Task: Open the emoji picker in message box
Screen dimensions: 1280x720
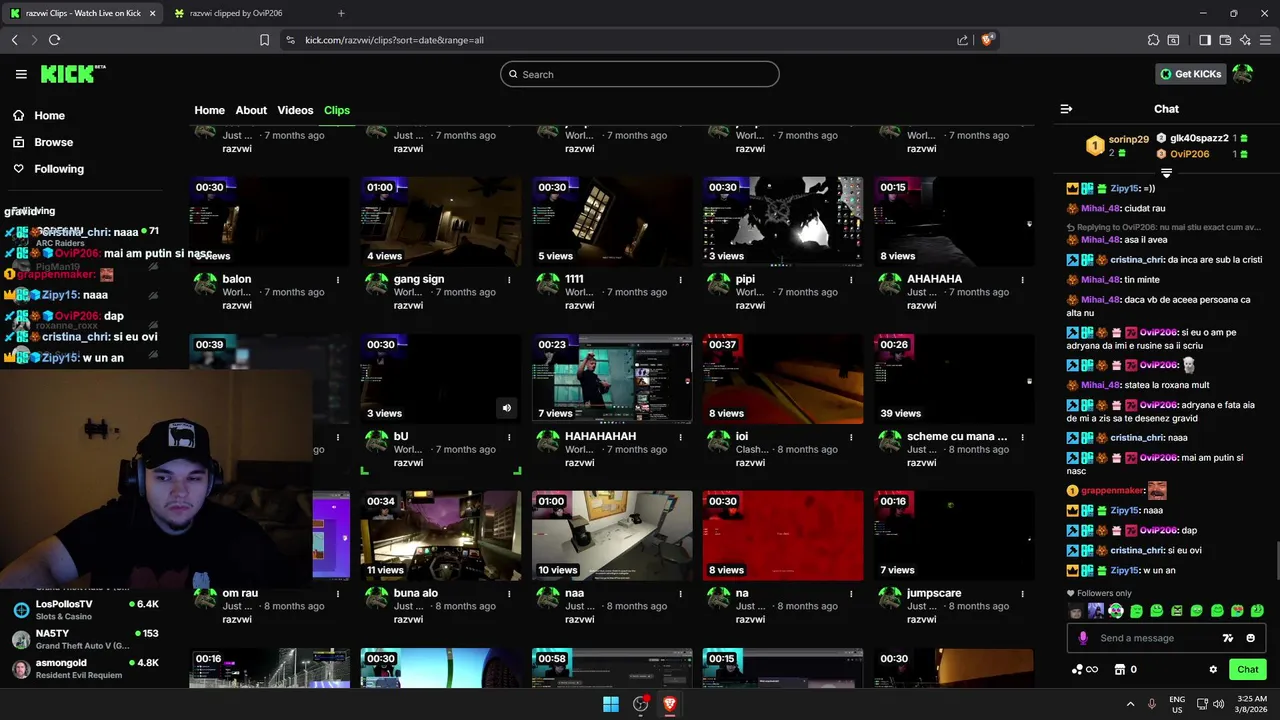Action: pos(1251,638)
